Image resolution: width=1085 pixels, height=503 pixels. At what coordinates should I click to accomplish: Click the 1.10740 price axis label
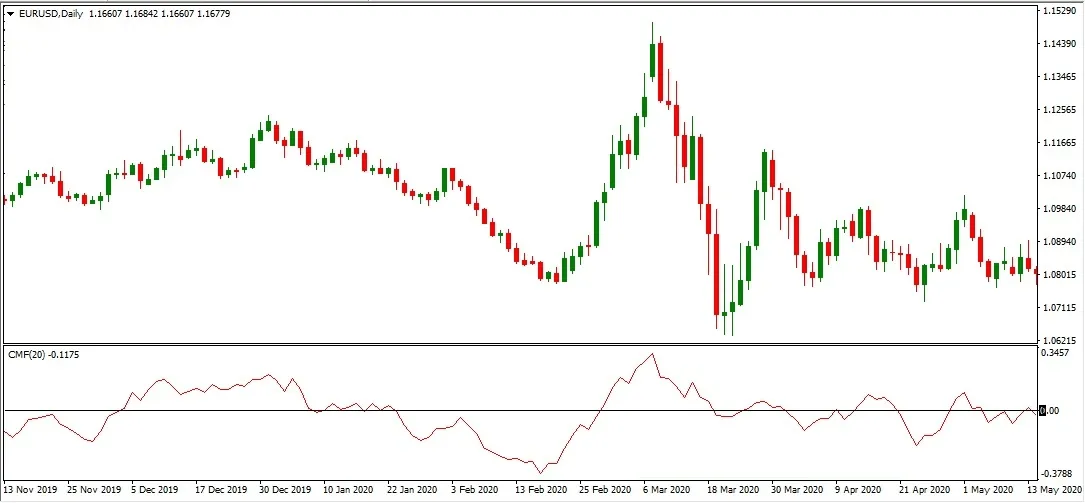[x=1059, y=176]
